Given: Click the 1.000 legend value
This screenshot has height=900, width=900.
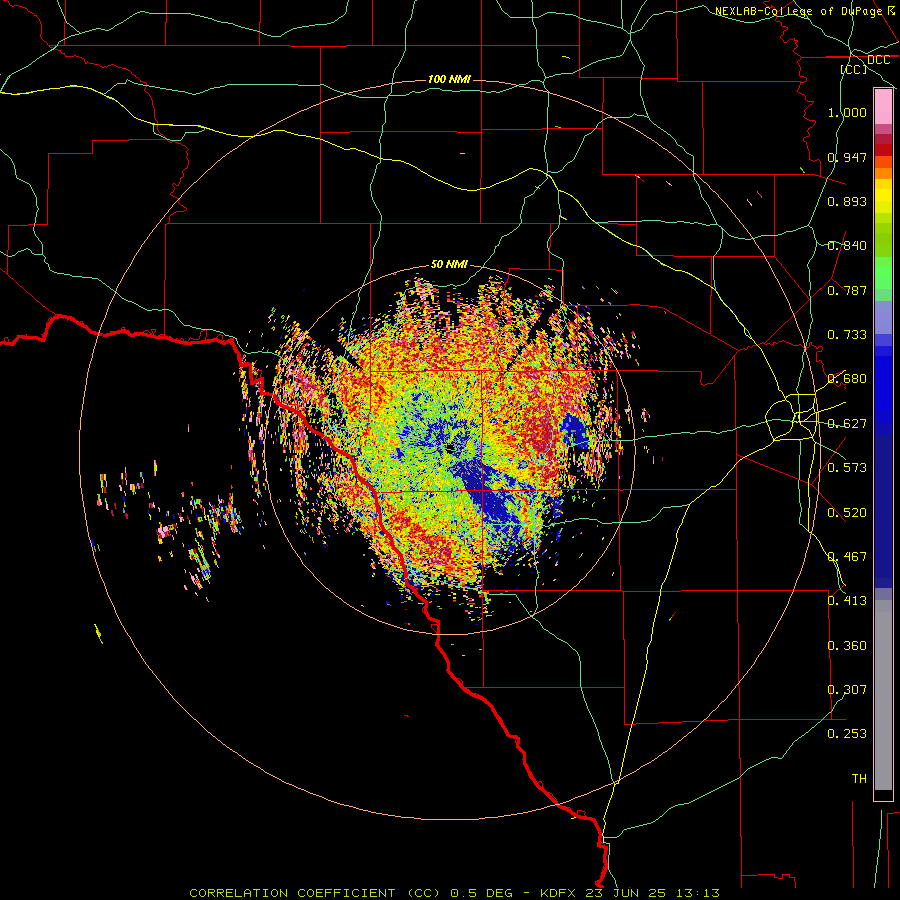Looking at the screenshot, I should tap(847, 112).
